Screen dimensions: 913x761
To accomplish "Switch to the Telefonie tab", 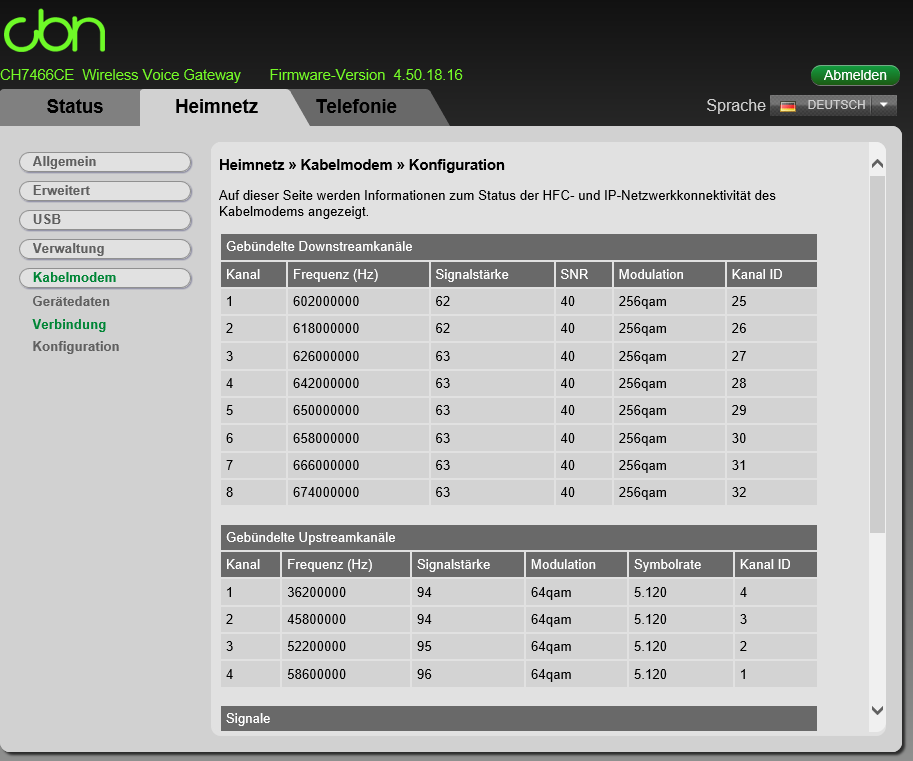I will coord(356,107).
